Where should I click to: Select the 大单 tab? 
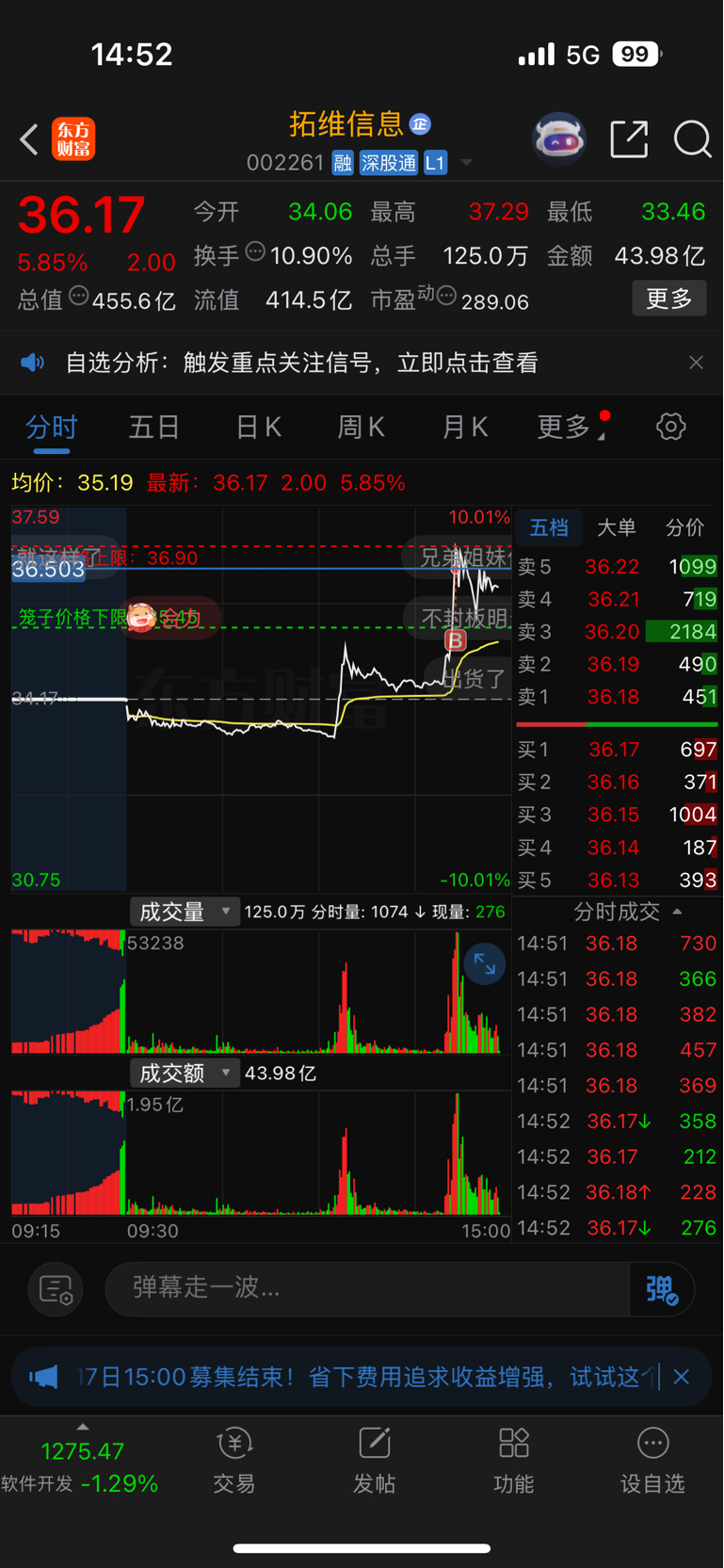pos(617,528)
